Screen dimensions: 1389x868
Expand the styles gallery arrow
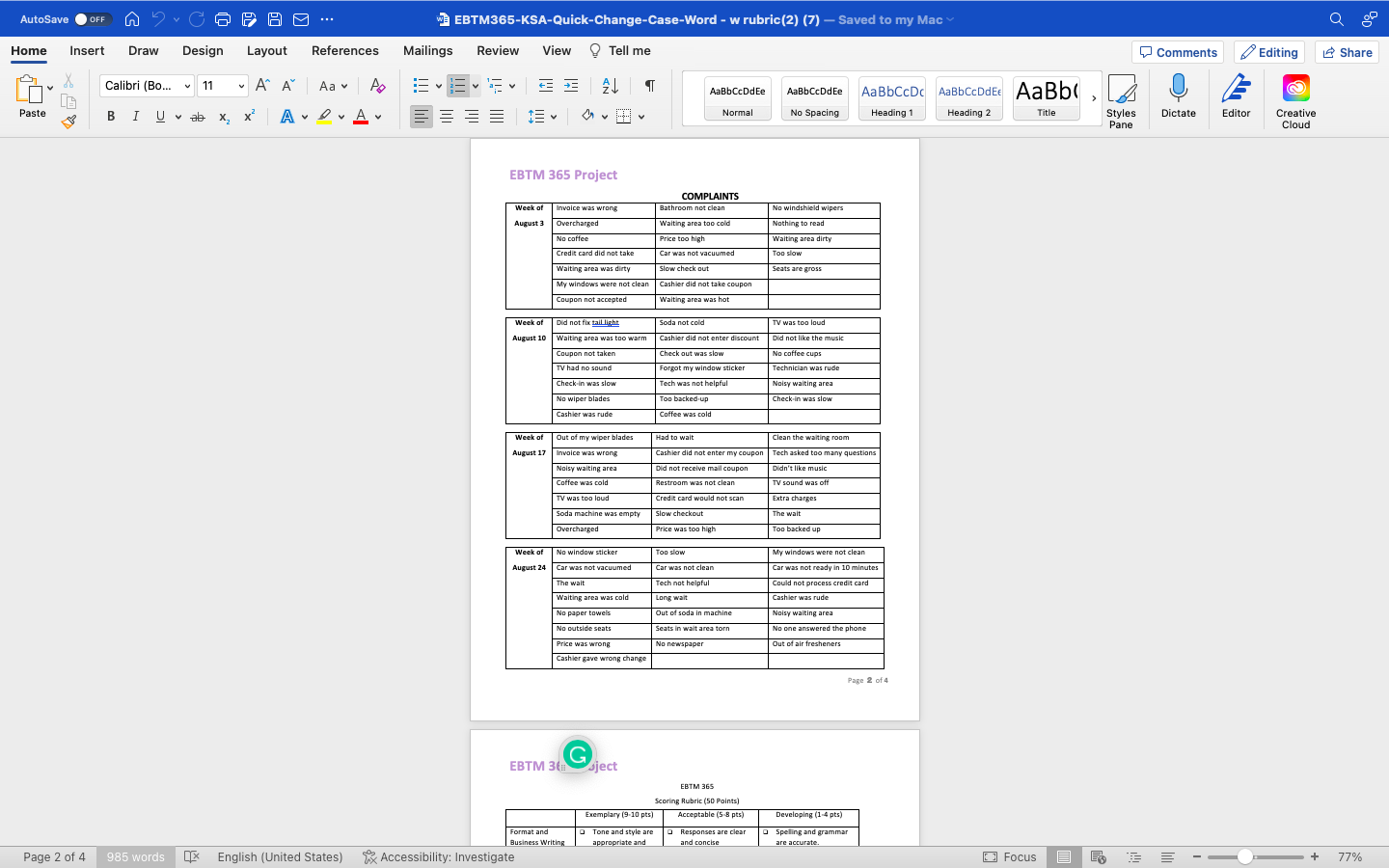point(1093,98)
